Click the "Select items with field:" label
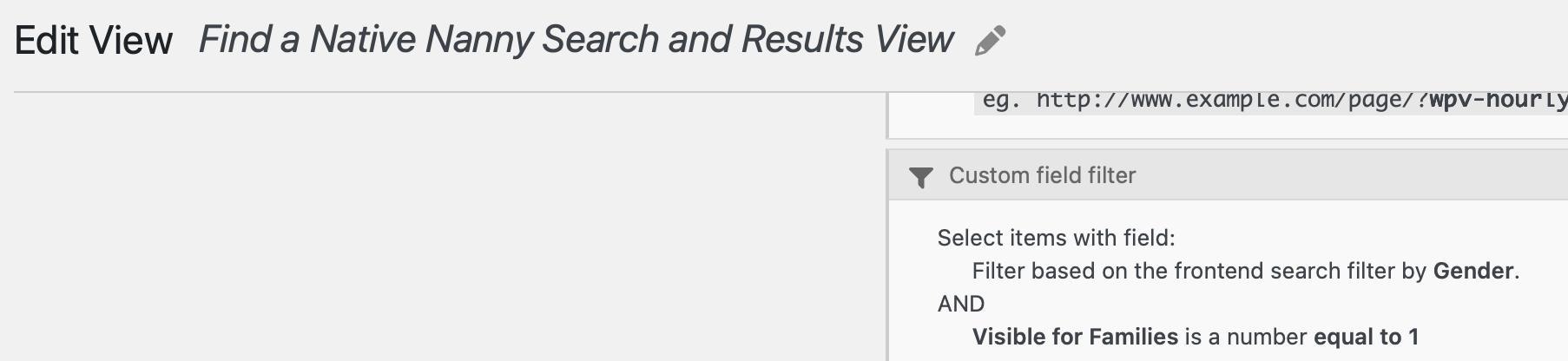 tap(1056, 238)
